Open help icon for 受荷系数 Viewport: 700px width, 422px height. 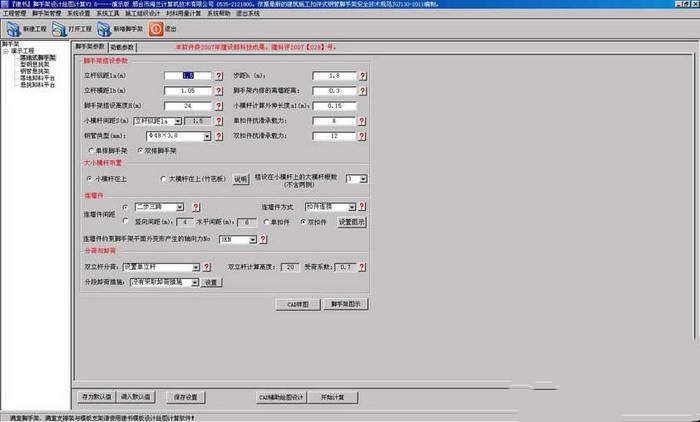point(362,267)
